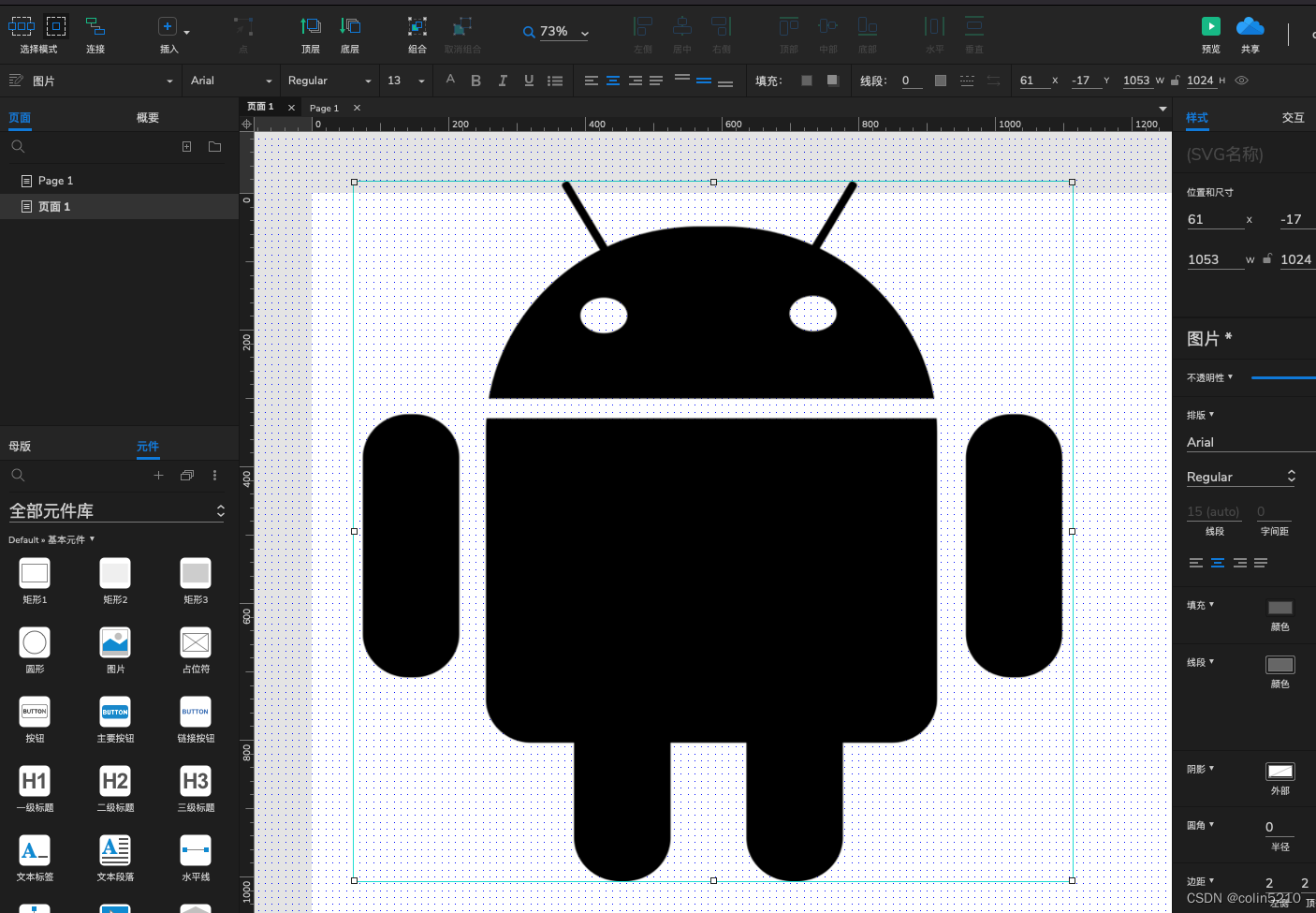Justify text in style panel
The height and width of the screenshot is (913, 1316).
point(1261,563)
